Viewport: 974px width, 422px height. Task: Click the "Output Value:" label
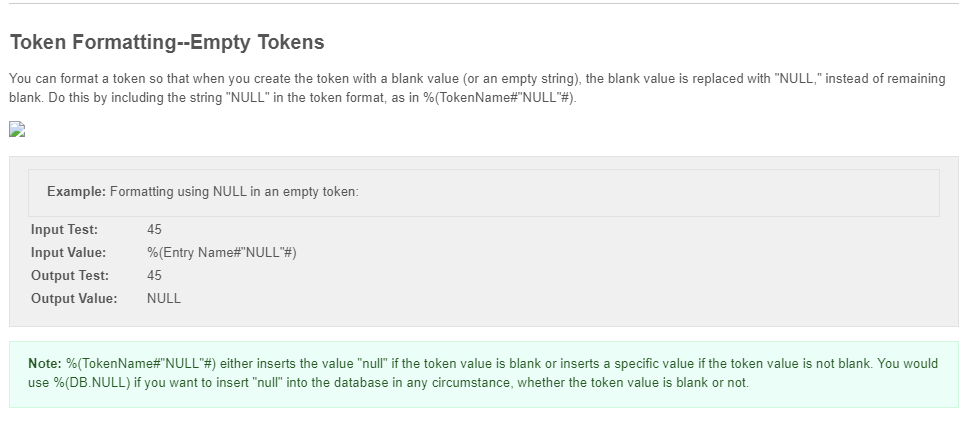coord(74,298)
